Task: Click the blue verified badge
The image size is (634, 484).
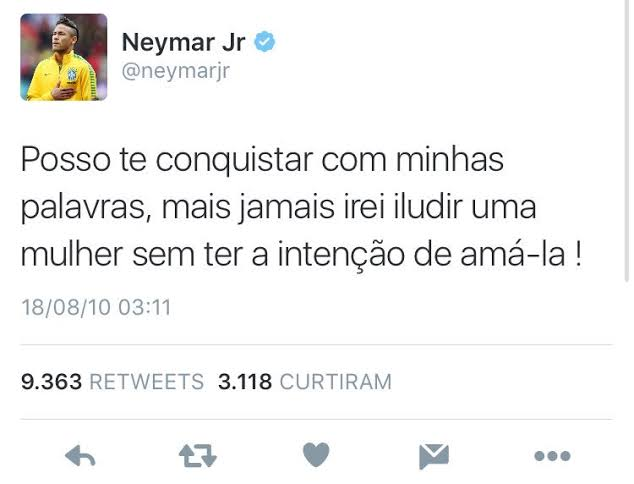Action: [264, 42]
